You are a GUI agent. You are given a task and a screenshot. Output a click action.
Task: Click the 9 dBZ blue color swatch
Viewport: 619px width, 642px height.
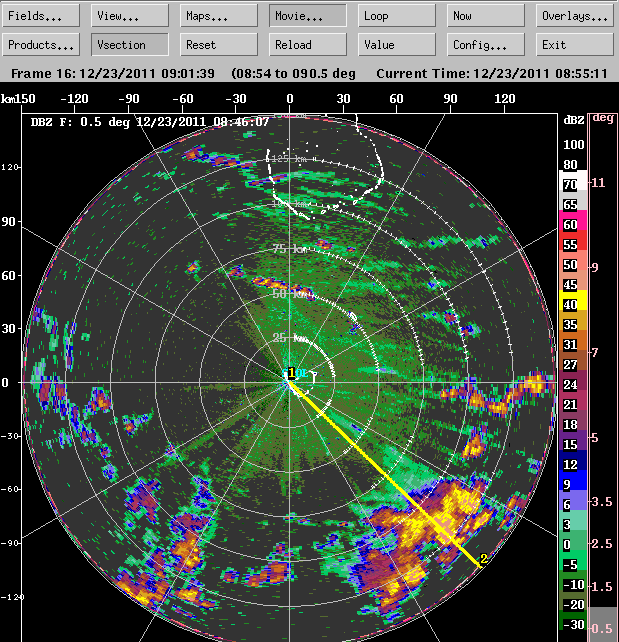point(573,480)
